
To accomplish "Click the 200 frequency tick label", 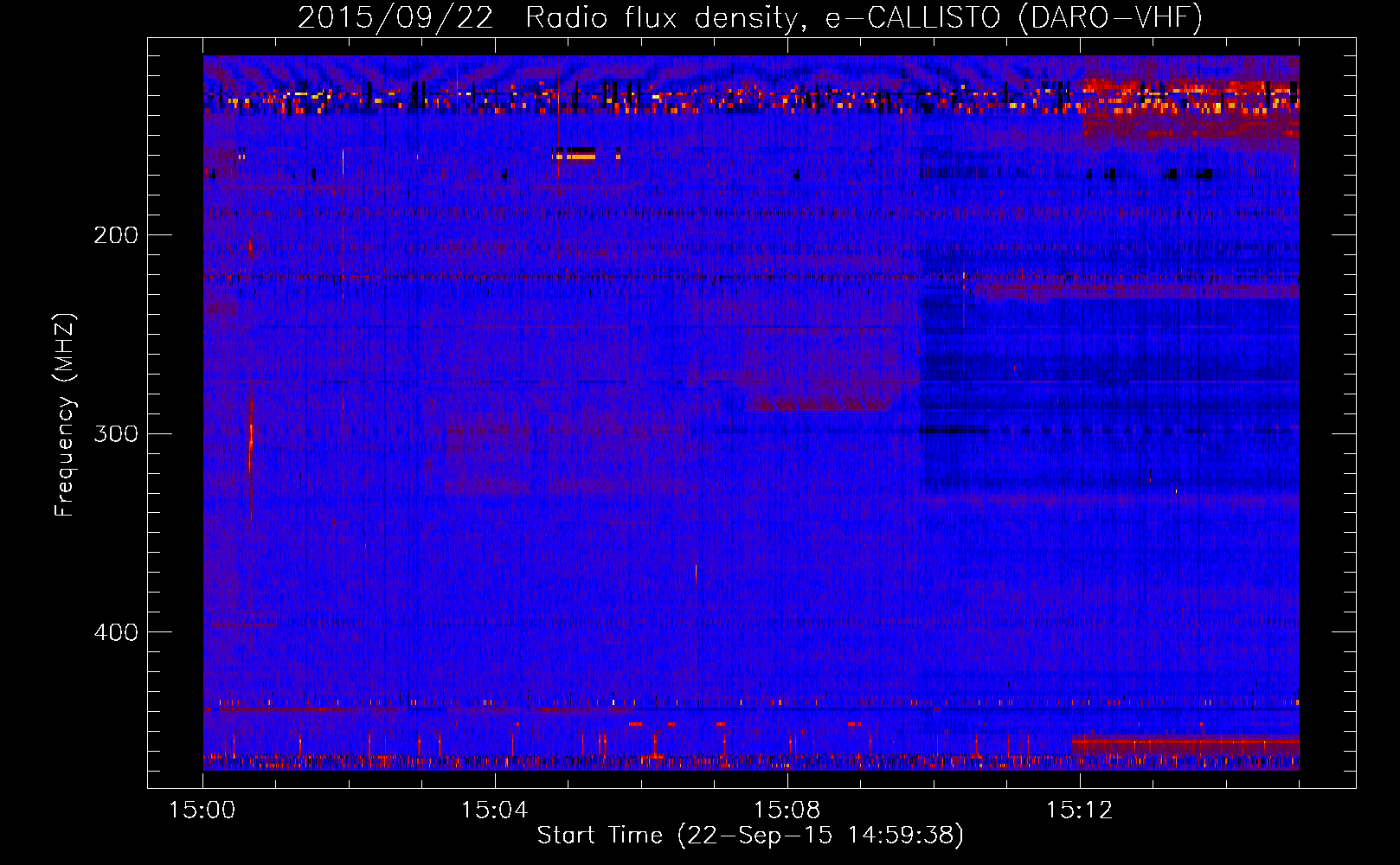I will click(x=116, y=235).
